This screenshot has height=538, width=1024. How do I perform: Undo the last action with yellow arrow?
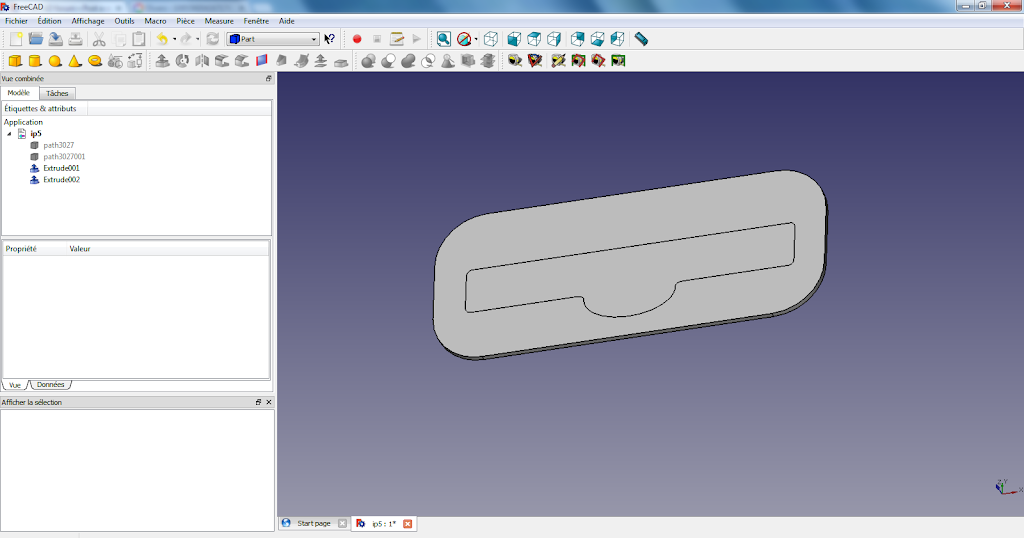[162, 39]
